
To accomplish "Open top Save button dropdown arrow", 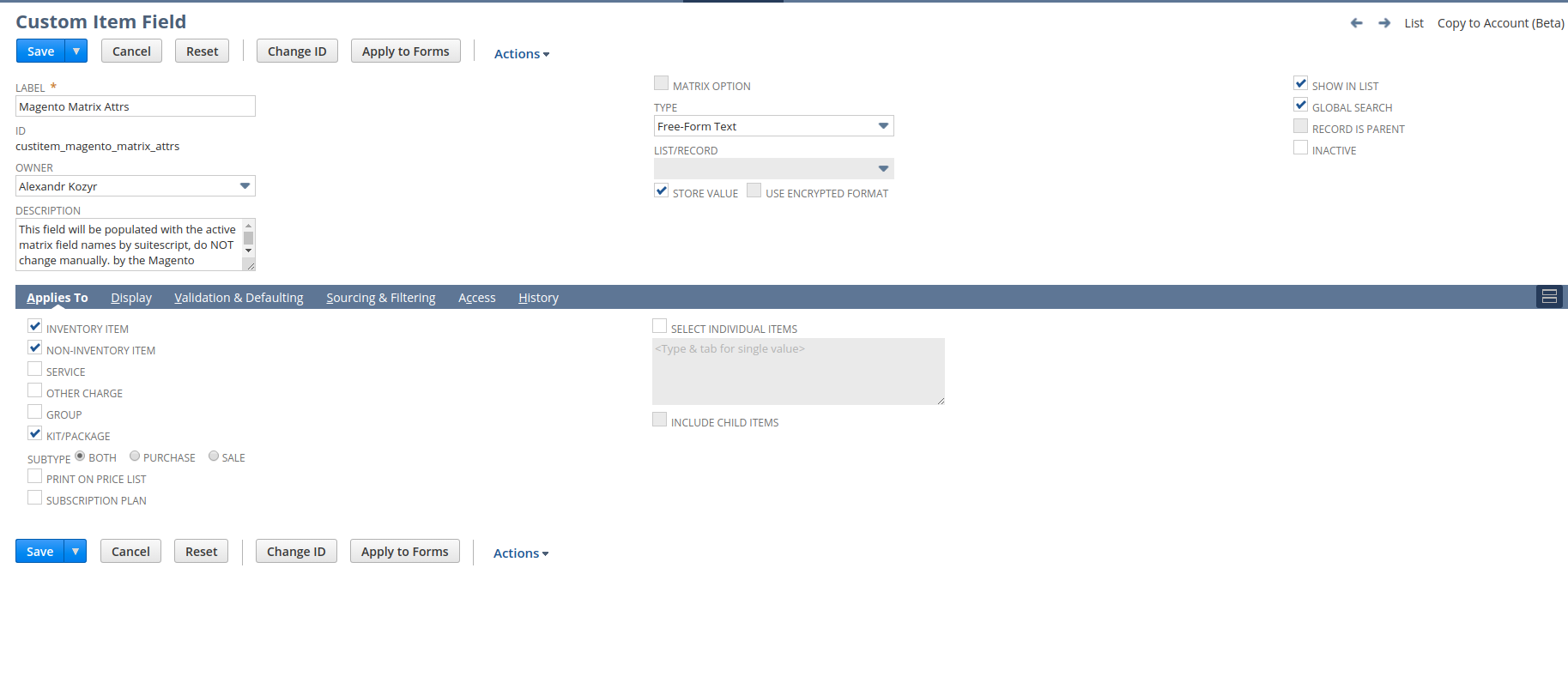I will coord(76,51).
